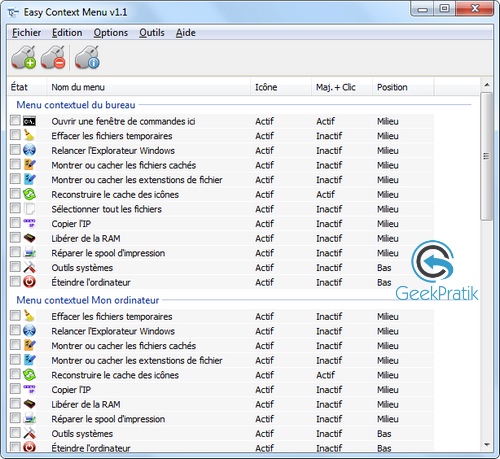This screenshot has width=500, height=459.
Task: Collapse the Menu contextuel Mon ordinateur group
Action: click(88, 300)
